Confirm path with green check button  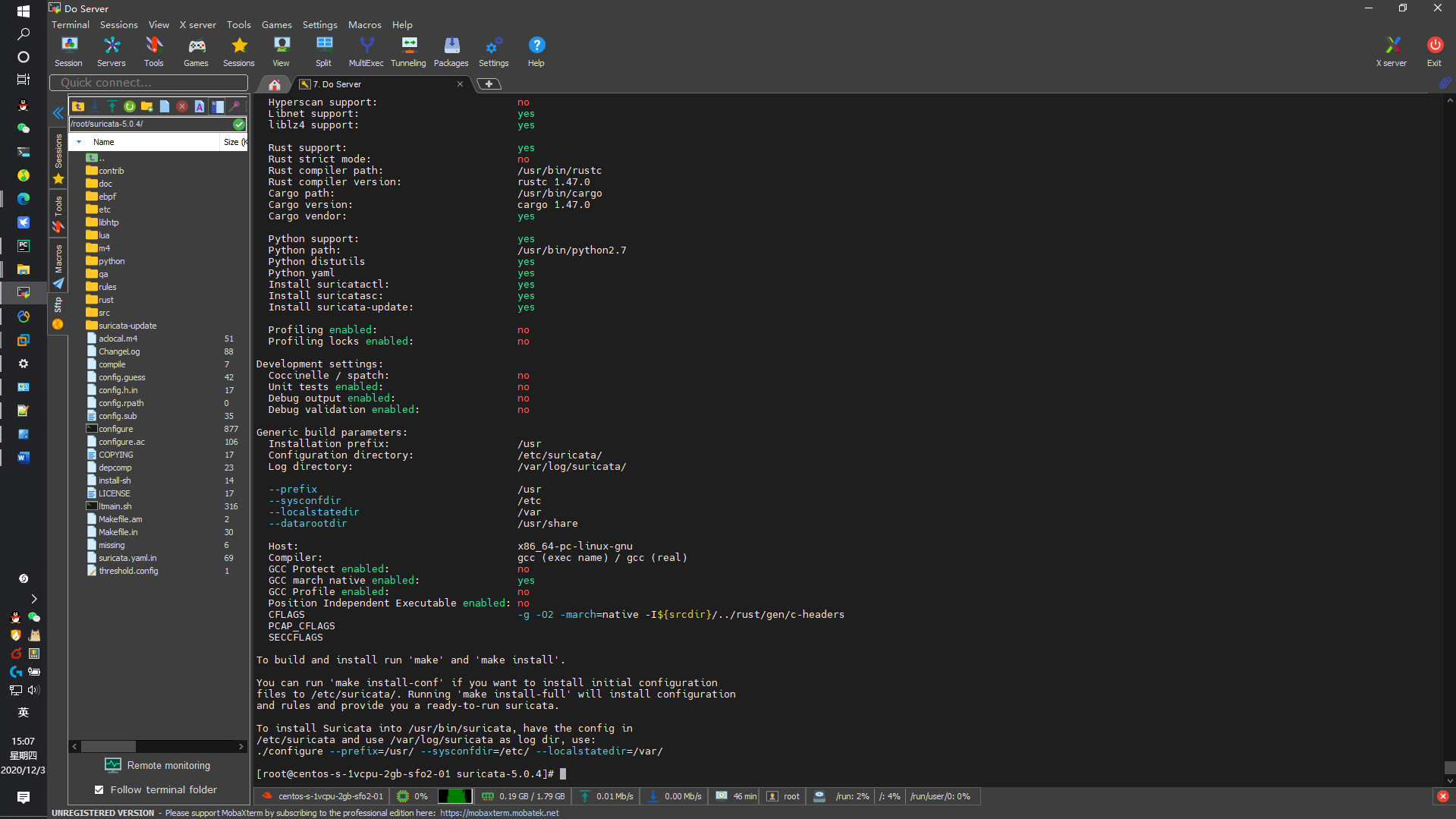(239, 124)
